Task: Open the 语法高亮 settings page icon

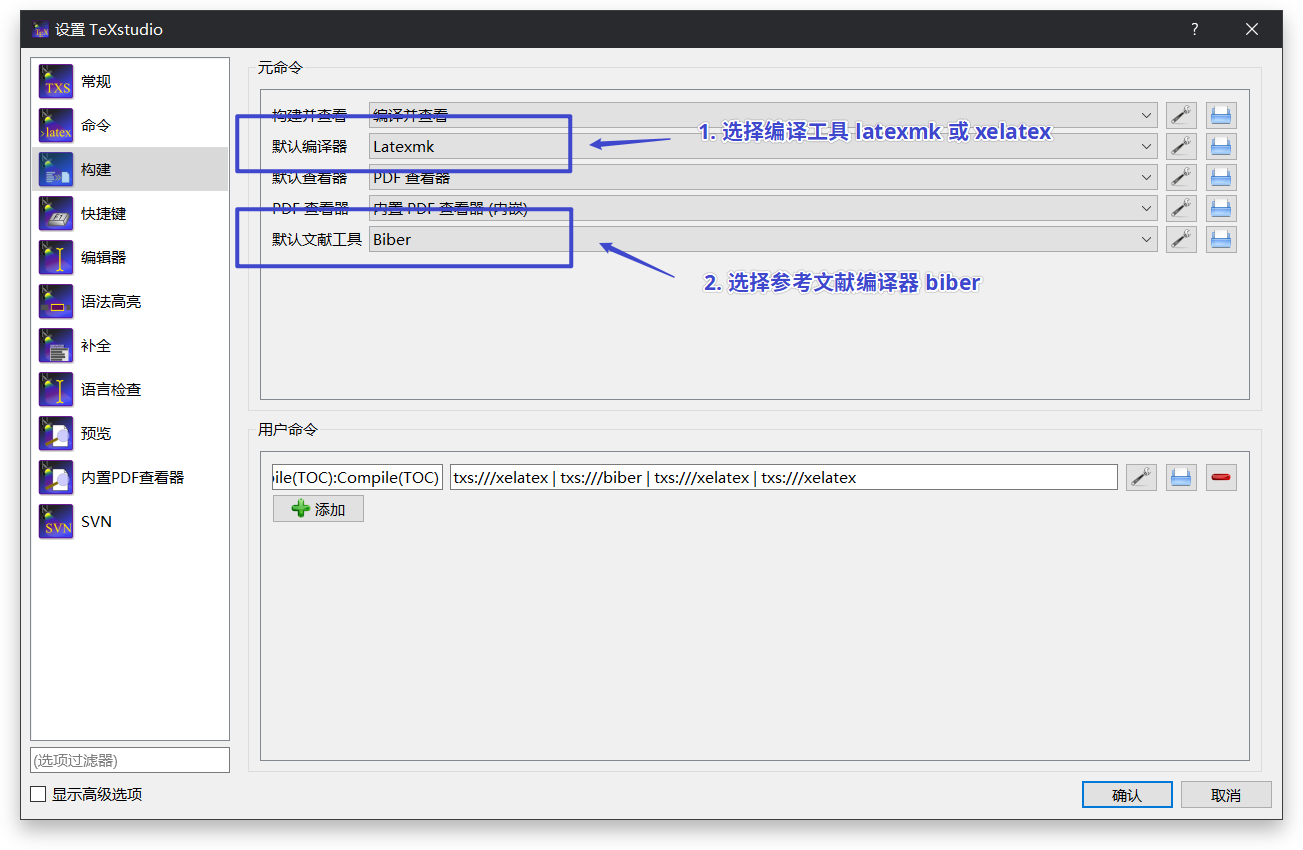Action: pos(56,301)
